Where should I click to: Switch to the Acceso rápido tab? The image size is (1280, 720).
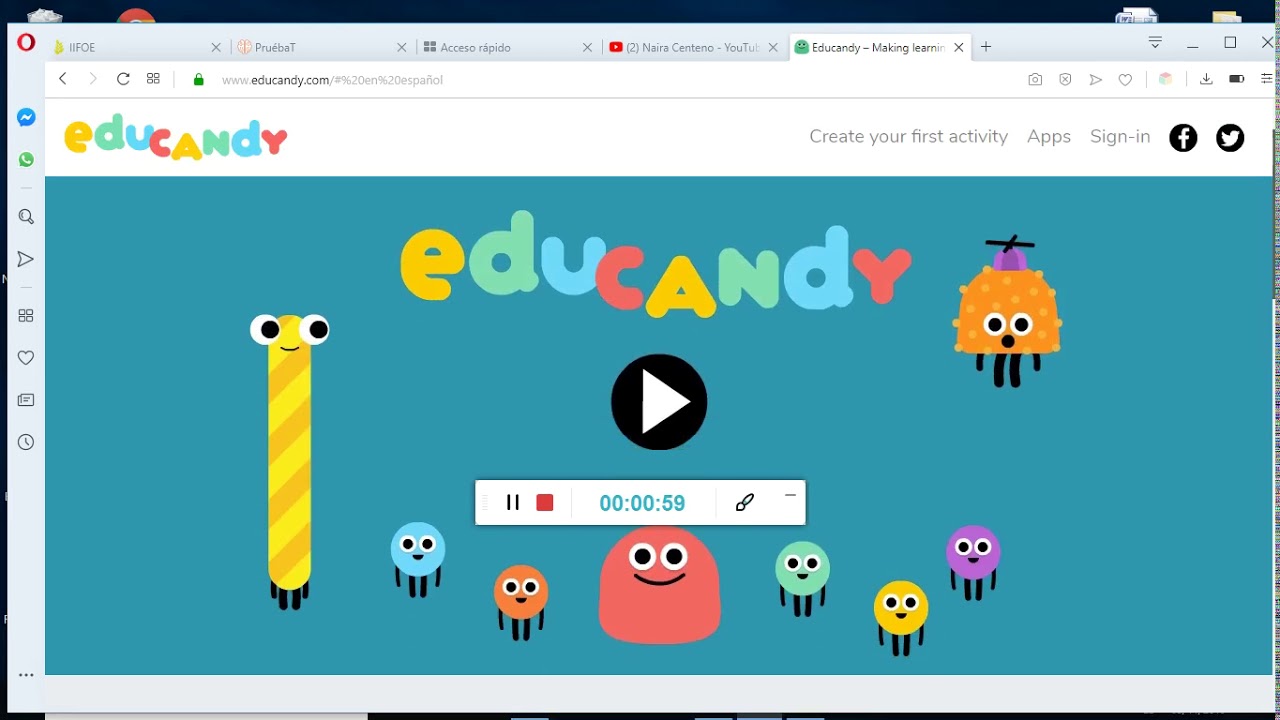pos(509,47)
